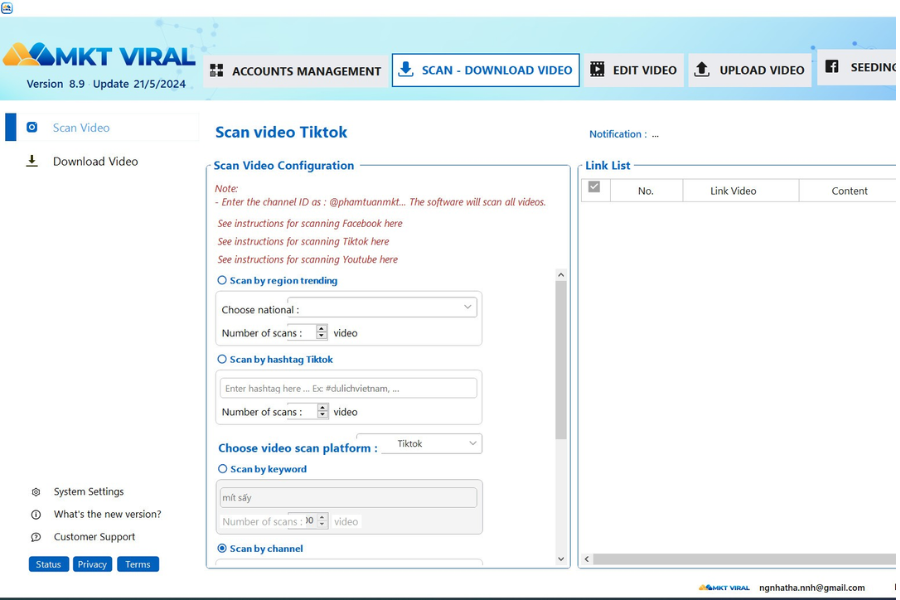Screen dimensions: 900x600
Task: Increase keyword number of scans
Action: pyautogui.click(x=322, y=517)
